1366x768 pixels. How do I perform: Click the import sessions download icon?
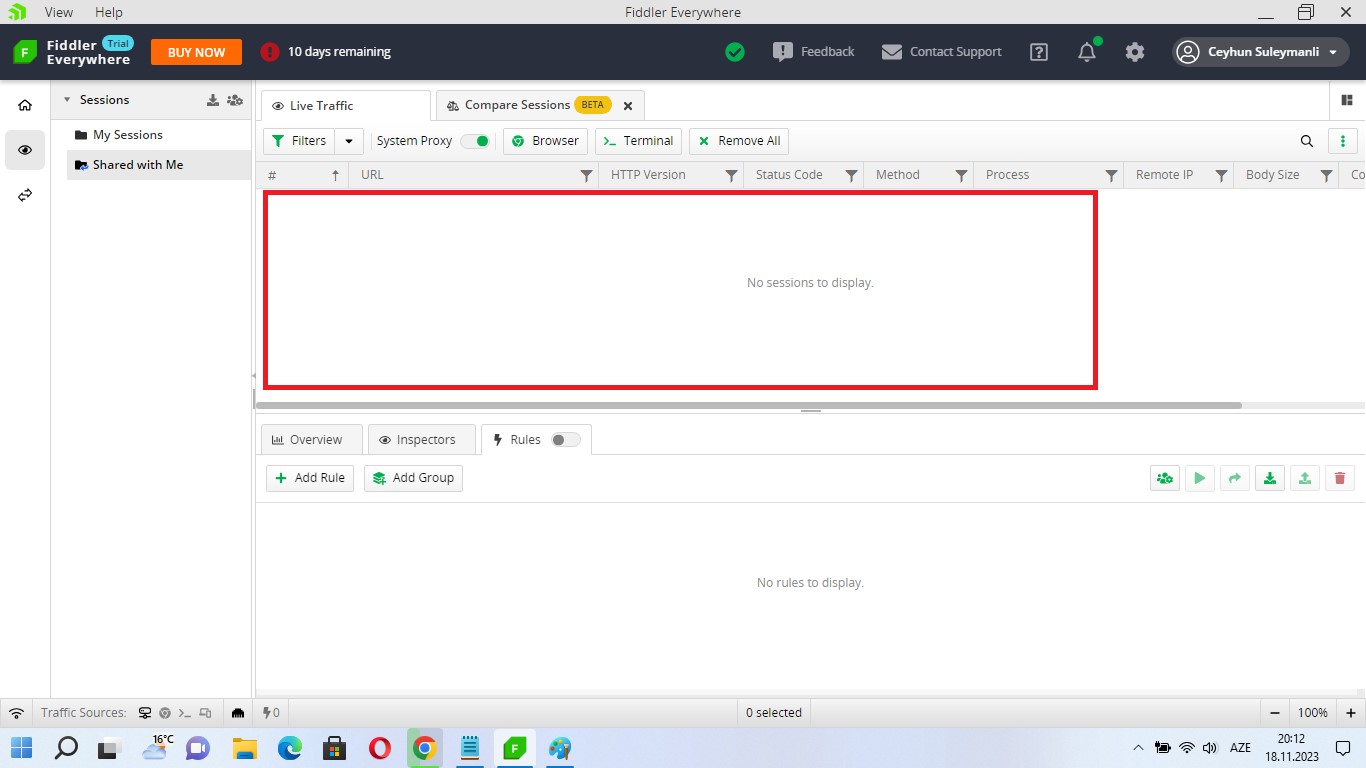(212, 100)
